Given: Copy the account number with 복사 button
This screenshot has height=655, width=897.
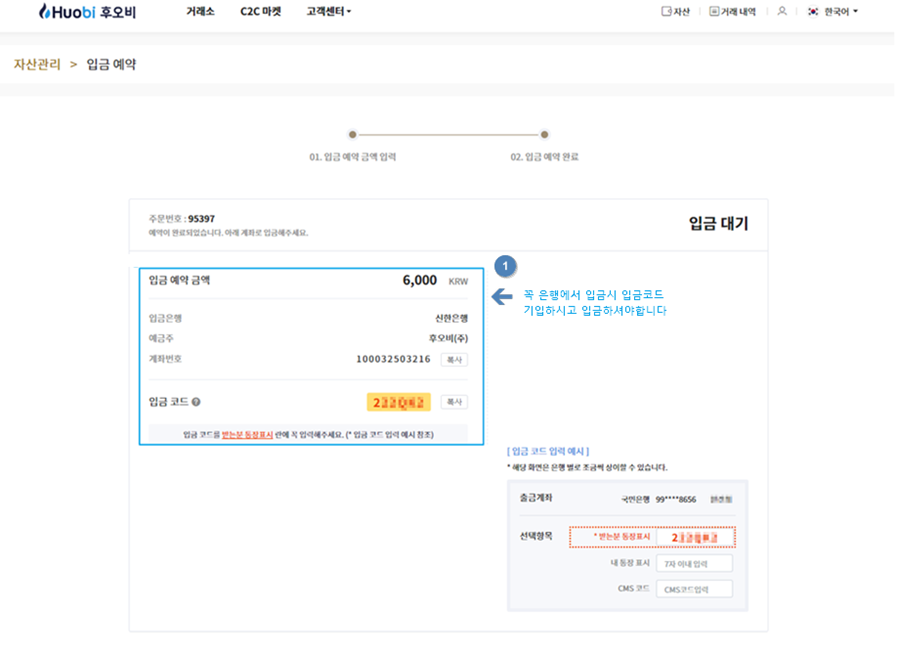Looking at the screenshot, I should pyautogui.click(x=454, y=360).
